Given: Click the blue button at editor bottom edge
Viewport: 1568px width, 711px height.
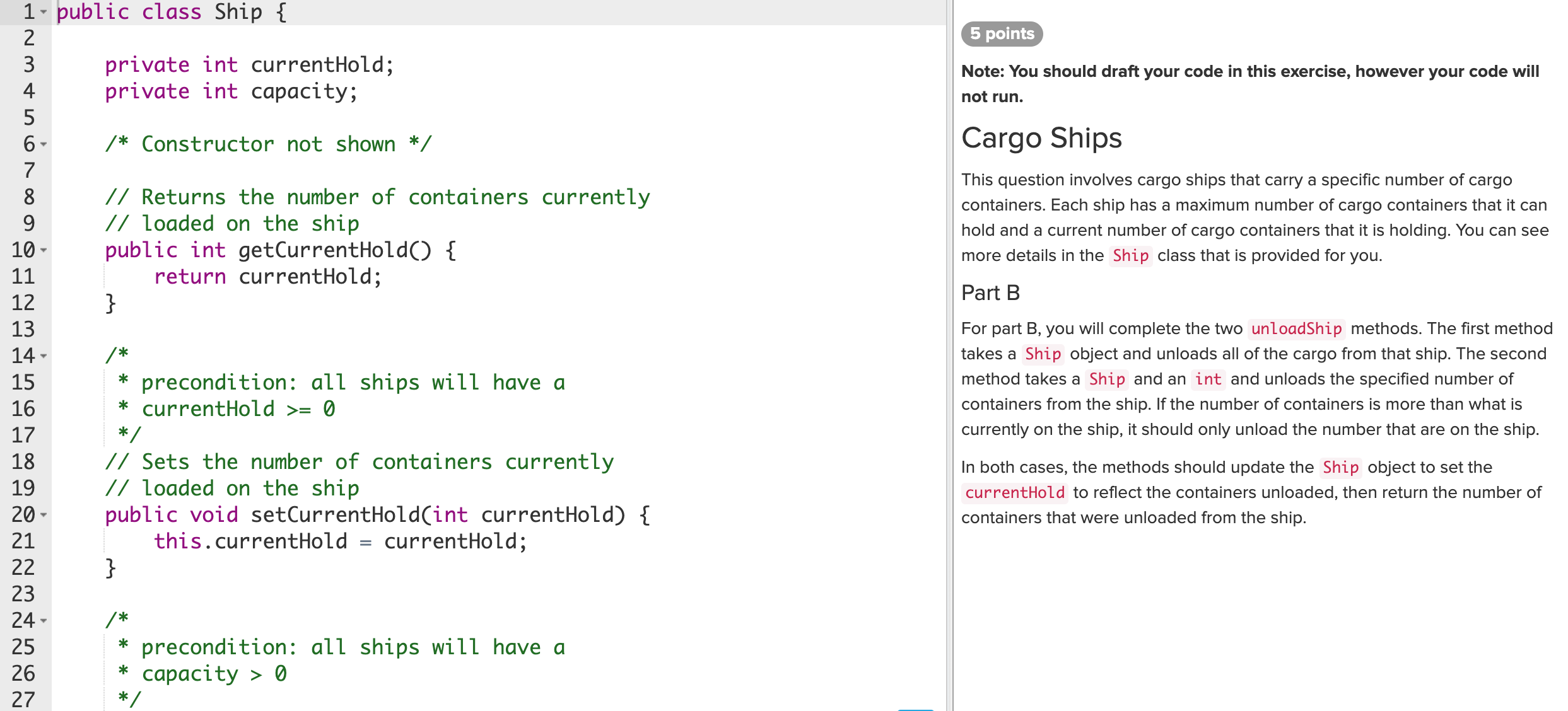Looking at the screenshot, I should [915, 709].
